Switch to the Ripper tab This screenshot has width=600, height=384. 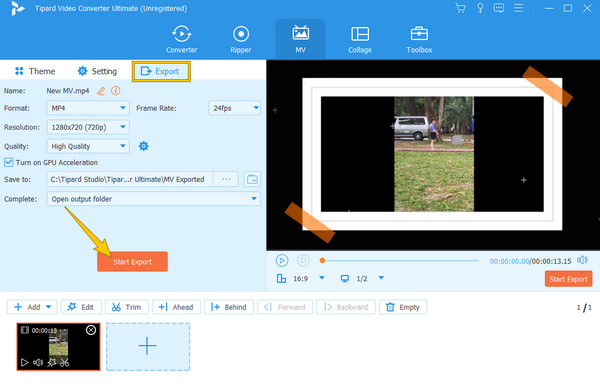point(241,39)
